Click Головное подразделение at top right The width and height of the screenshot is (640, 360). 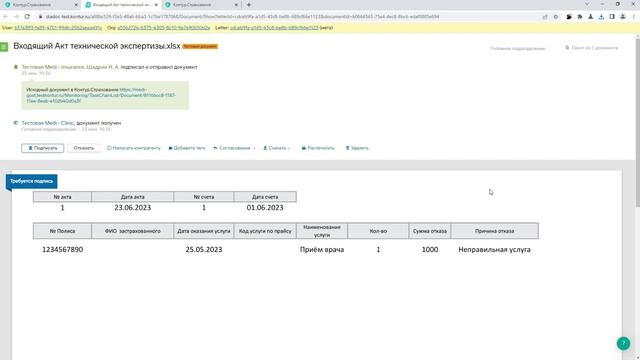pos(518,48)
